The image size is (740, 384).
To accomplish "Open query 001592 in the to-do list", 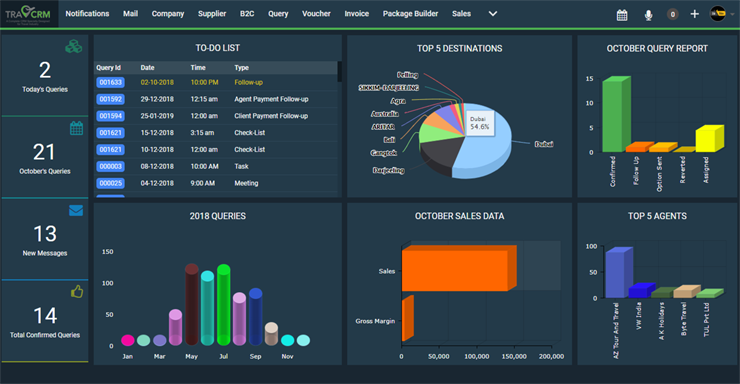I will 110,99.
